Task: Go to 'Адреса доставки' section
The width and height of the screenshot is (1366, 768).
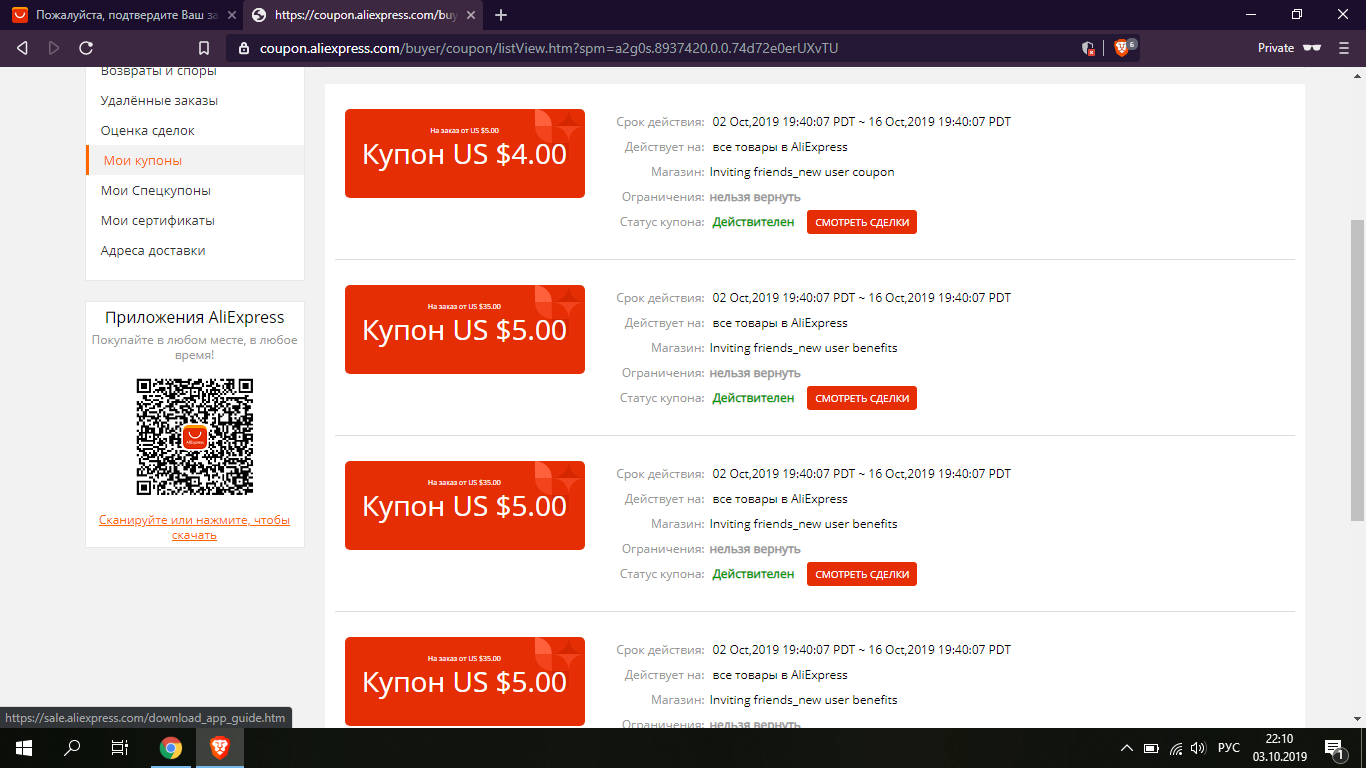Action: click(x=153, y=251)
